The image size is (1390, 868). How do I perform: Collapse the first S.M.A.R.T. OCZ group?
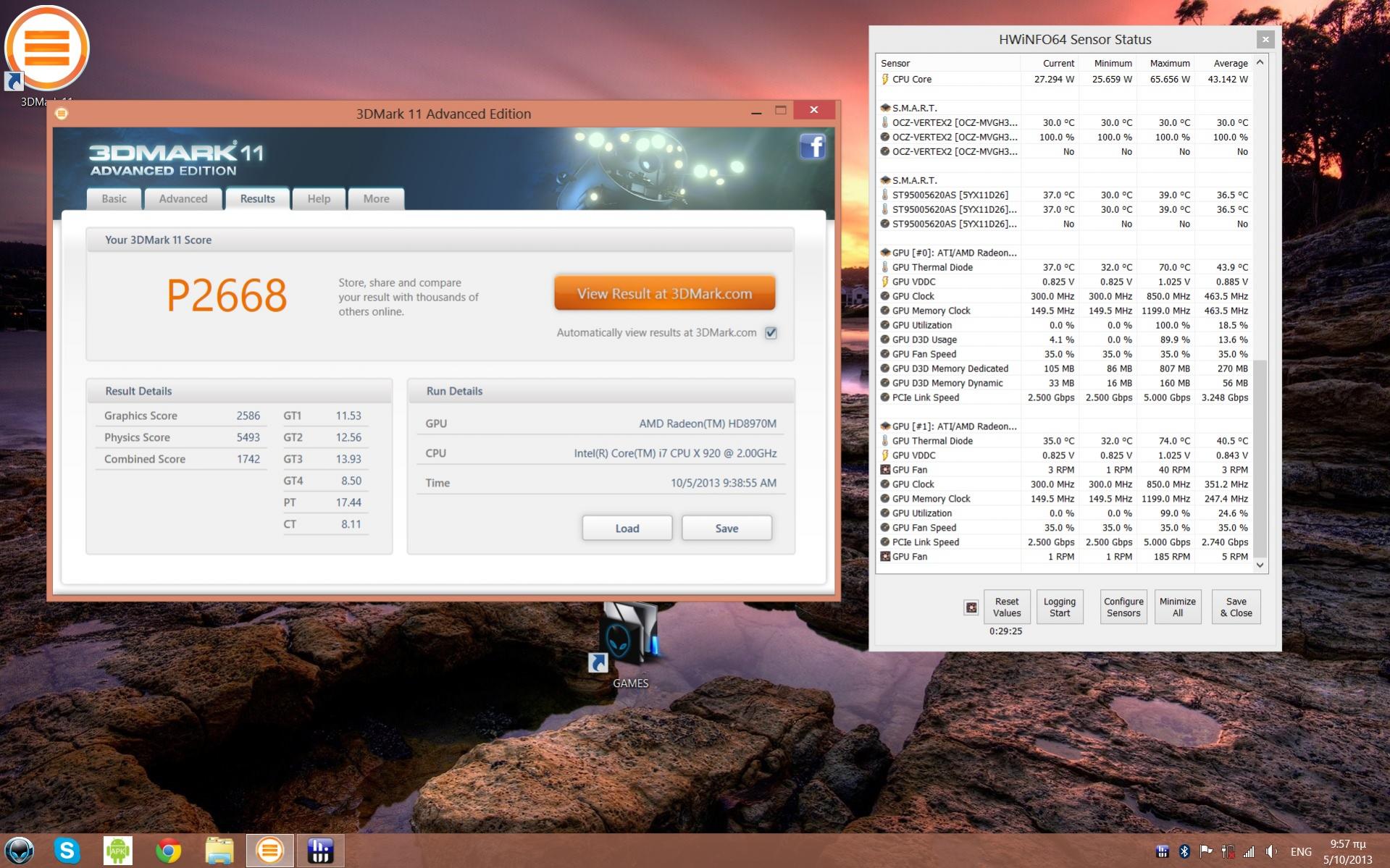pyautogui.click(x=884, y=108)
